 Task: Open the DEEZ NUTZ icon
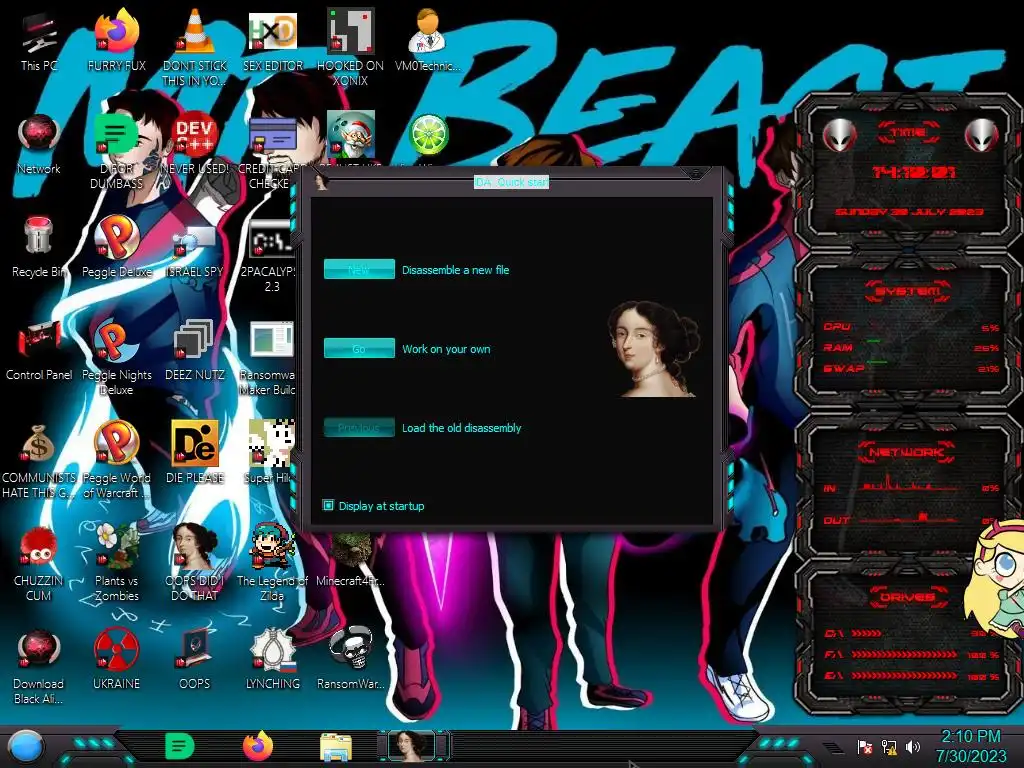pyautogui.click(x=195, y=350)
